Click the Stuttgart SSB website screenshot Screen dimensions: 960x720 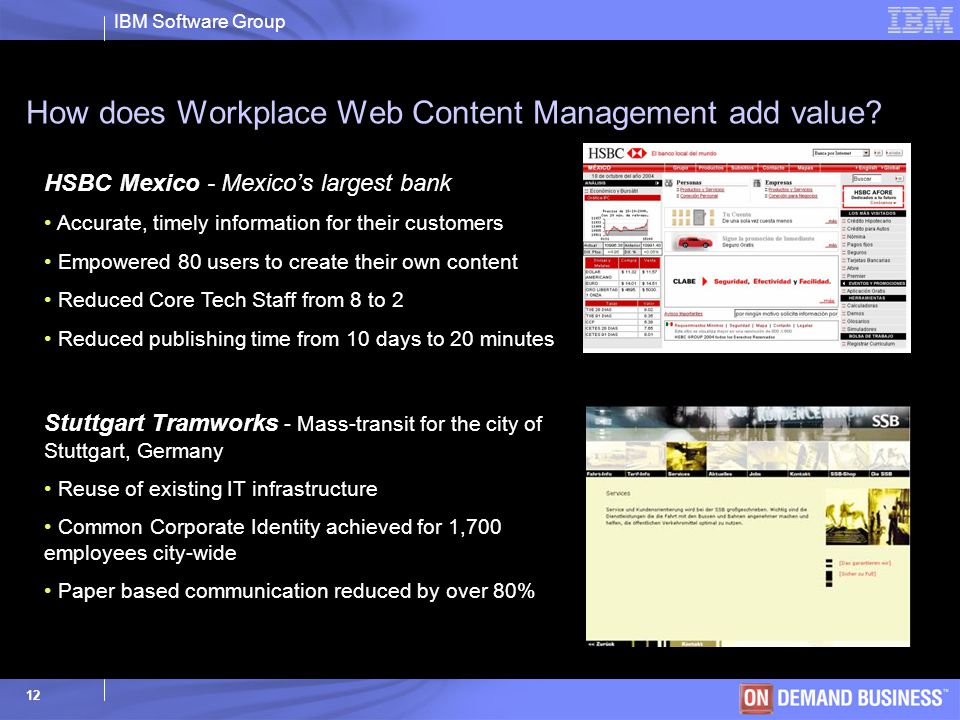click(x=748, y=527)
